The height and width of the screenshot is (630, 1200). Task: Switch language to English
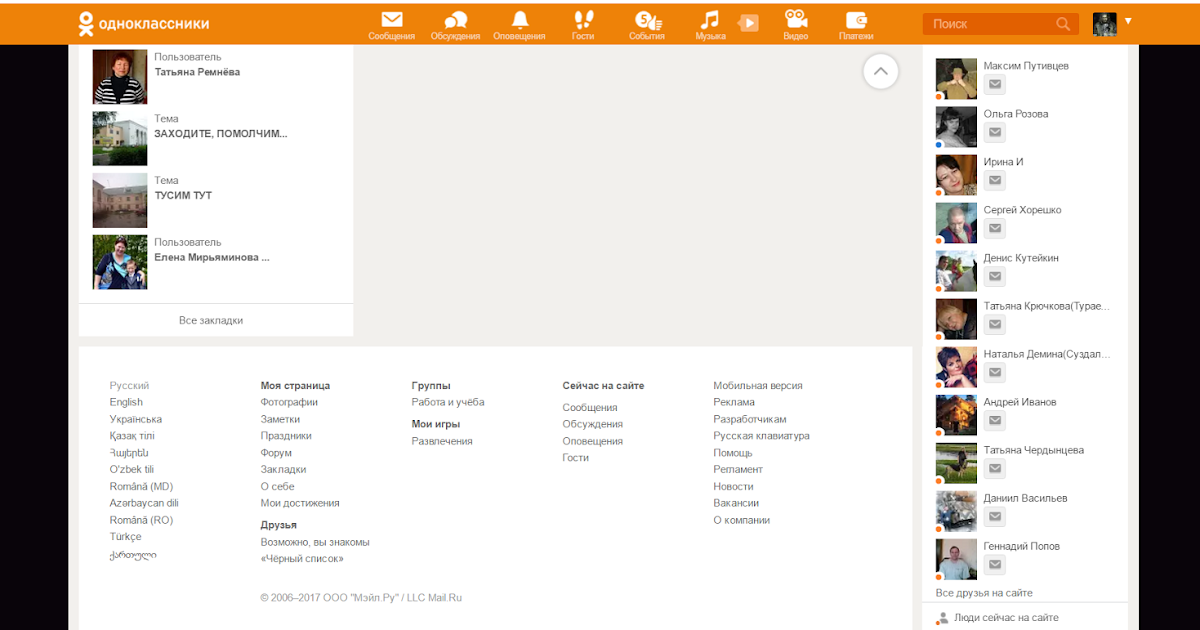coord(126,402)
